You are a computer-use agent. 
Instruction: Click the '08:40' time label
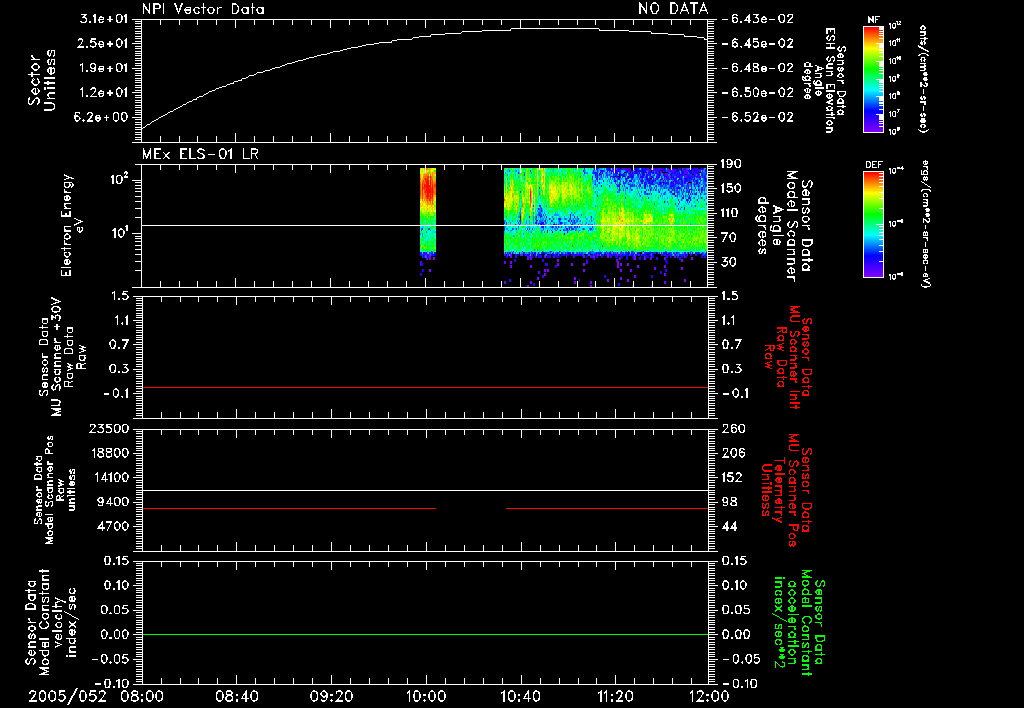point(236,696)
